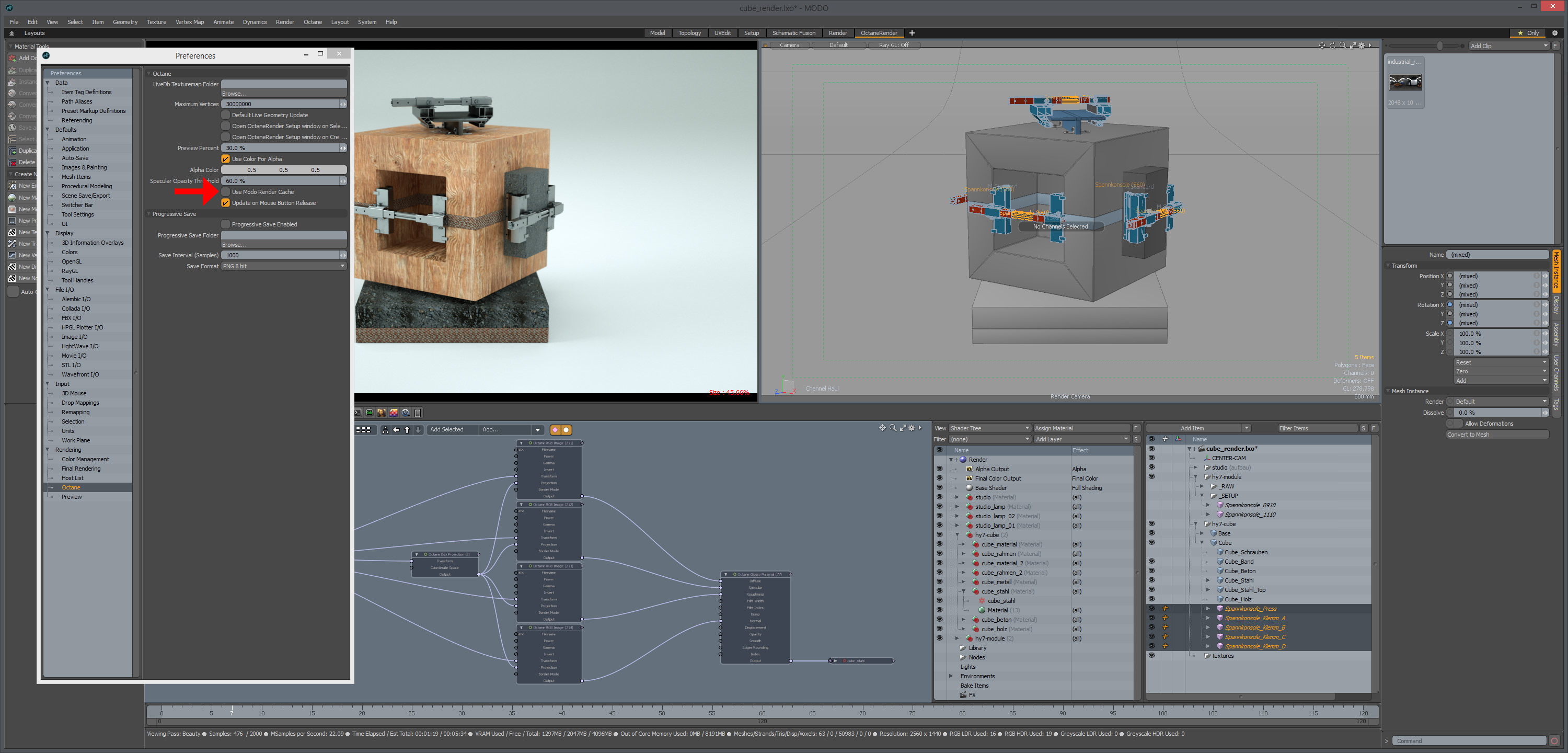This screenshot has height=753, width=1568.
Task: Click the clip thumbnail size slider handle
Action: click(x=1439, y=45)
